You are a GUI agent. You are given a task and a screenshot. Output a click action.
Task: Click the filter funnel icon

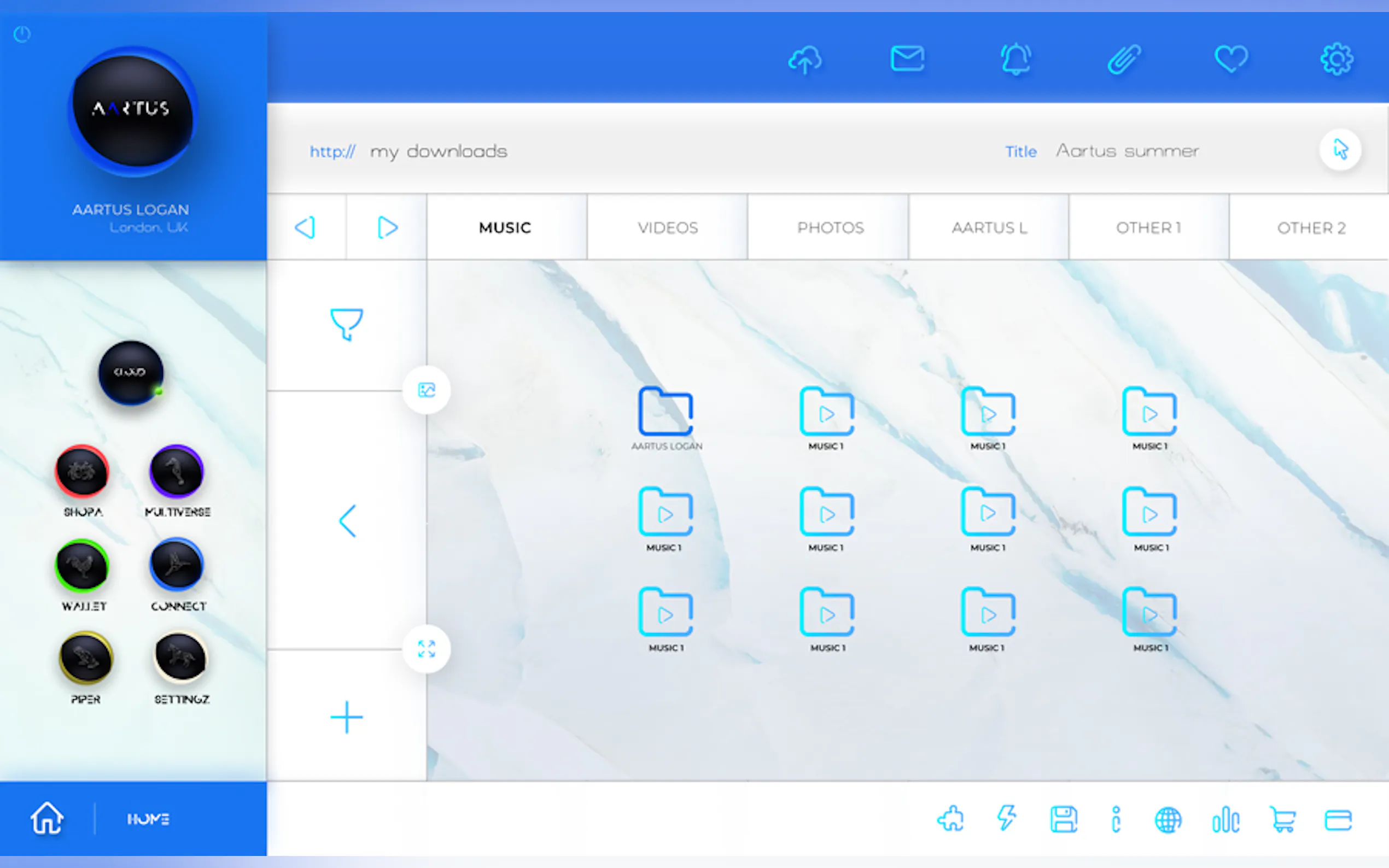pos(346,324)
